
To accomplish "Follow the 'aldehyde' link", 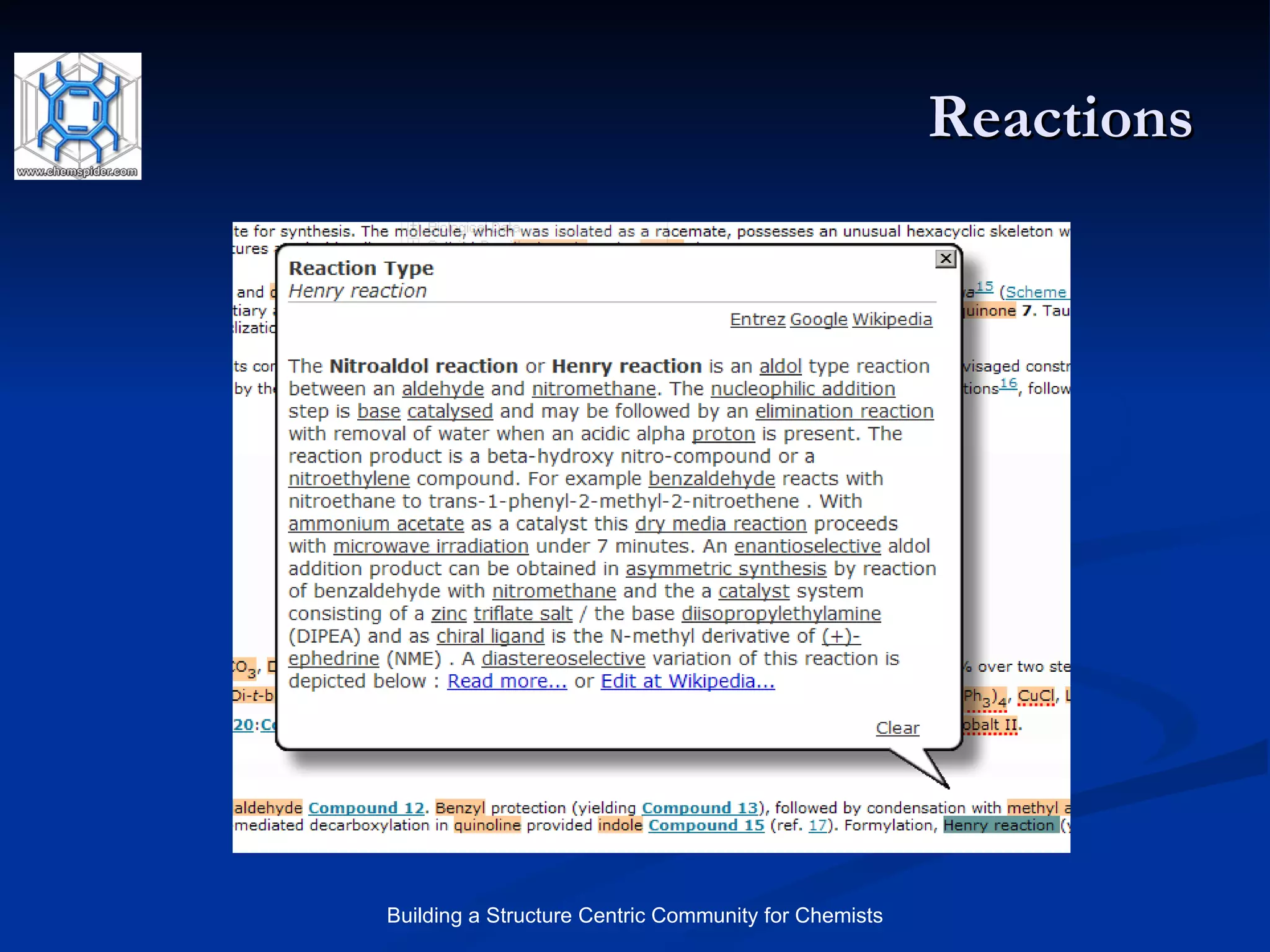I will point(443,389).
